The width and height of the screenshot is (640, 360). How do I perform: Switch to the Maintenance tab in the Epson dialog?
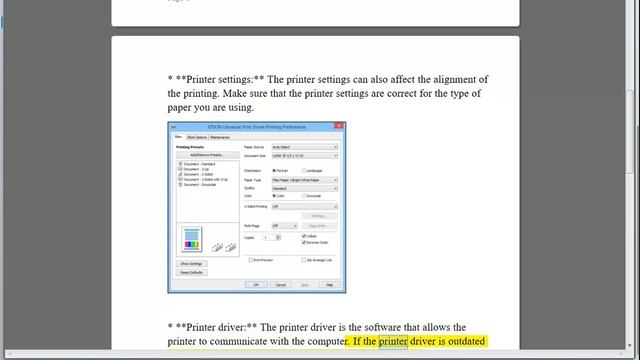point(220,137)
